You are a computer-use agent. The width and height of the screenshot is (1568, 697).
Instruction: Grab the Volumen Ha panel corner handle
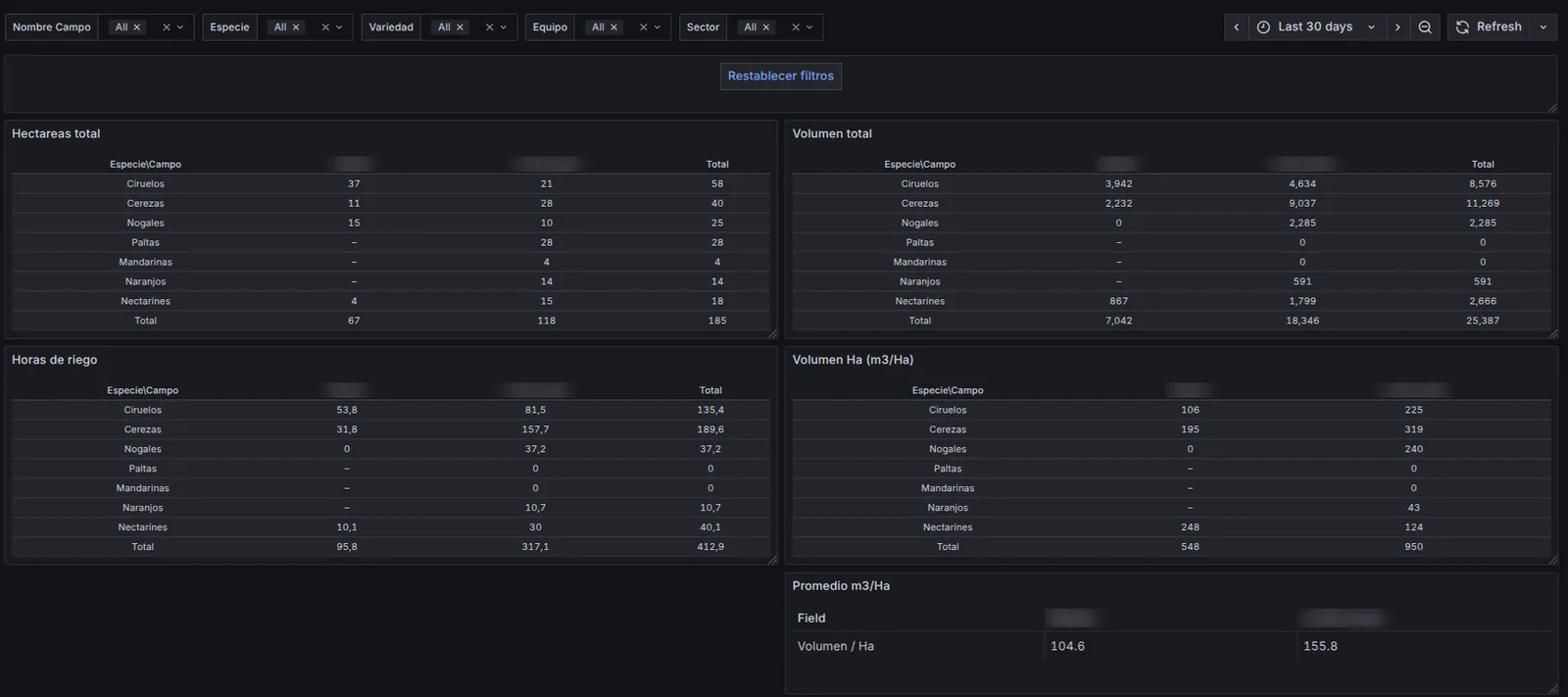[1553, 560]
